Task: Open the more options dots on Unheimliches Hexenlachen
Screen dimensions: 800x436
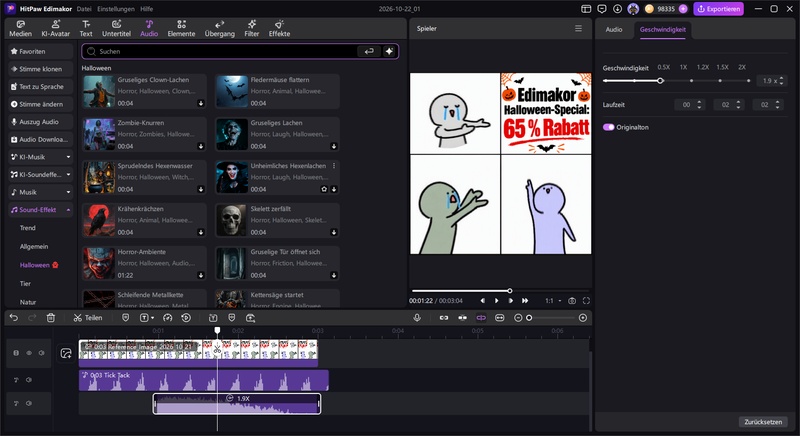Action: point(334,166)
